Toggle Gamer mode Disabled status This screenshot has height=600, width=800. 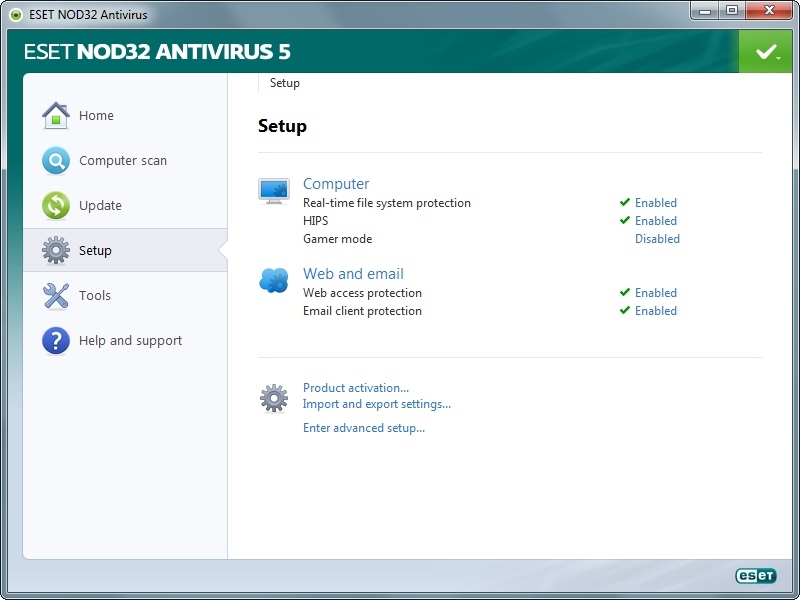657,239
